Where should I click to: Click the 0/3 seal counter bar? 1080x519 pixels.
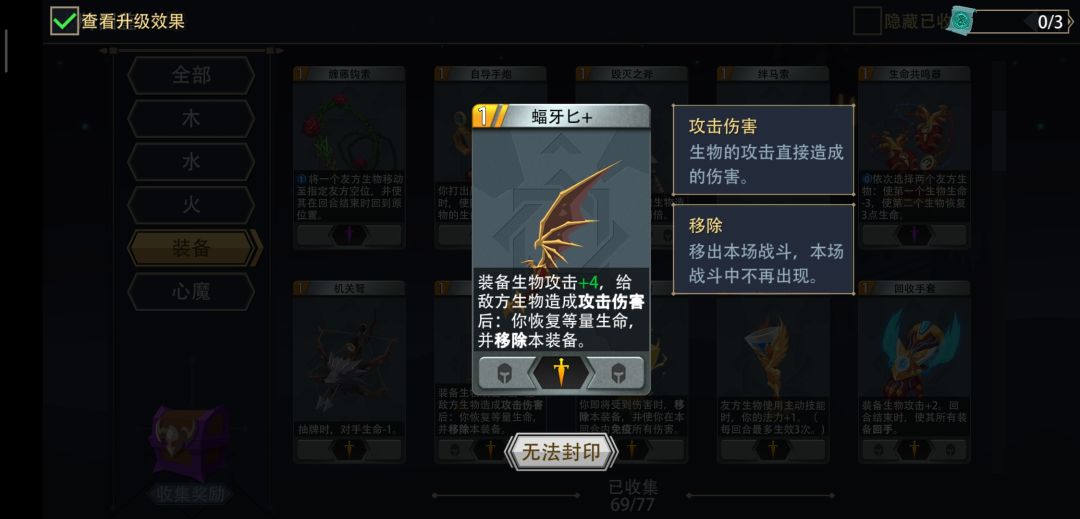point(1021,21)
